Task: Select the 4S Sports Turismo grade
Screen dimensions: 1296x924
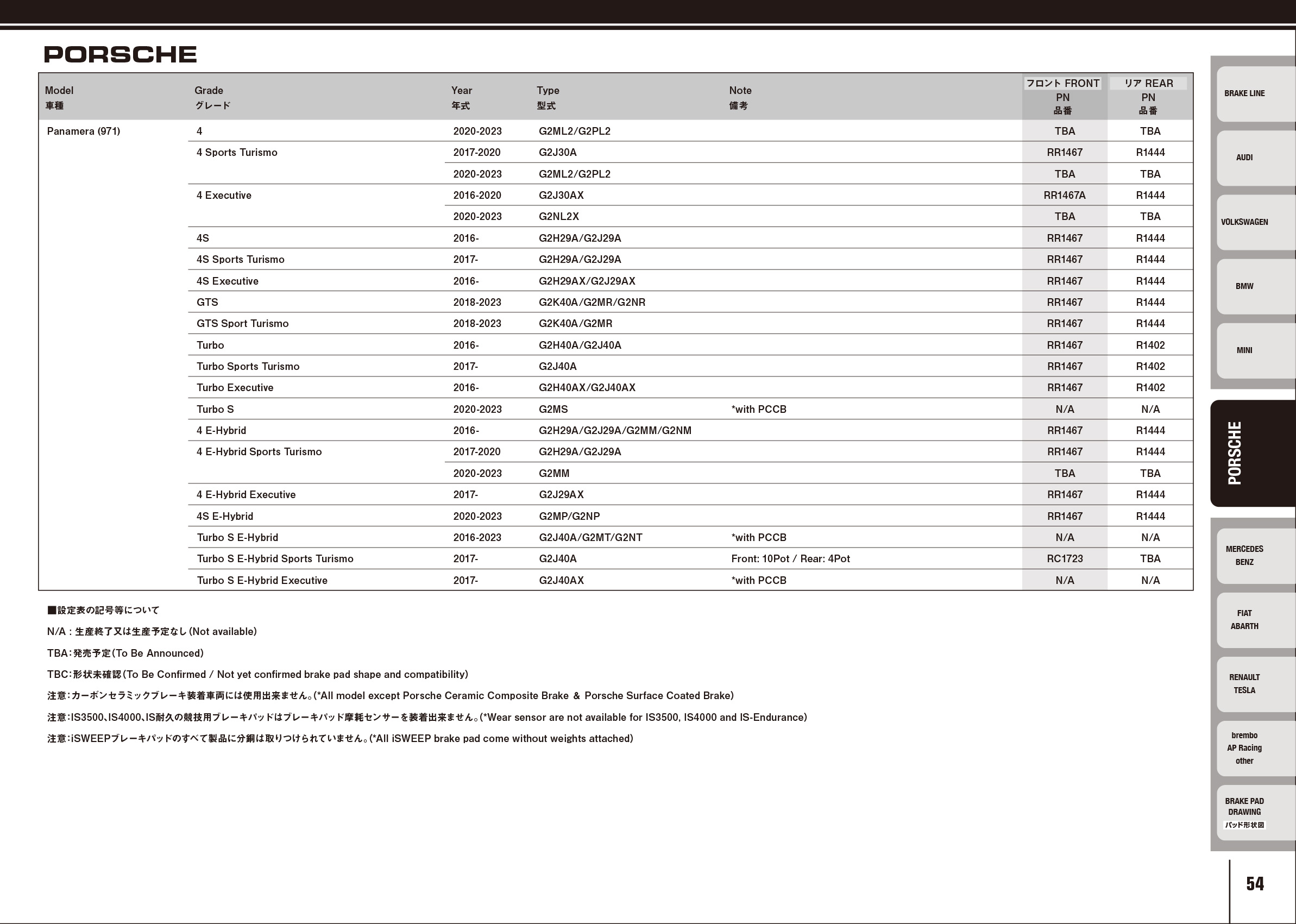Action: tap(240, 260)
